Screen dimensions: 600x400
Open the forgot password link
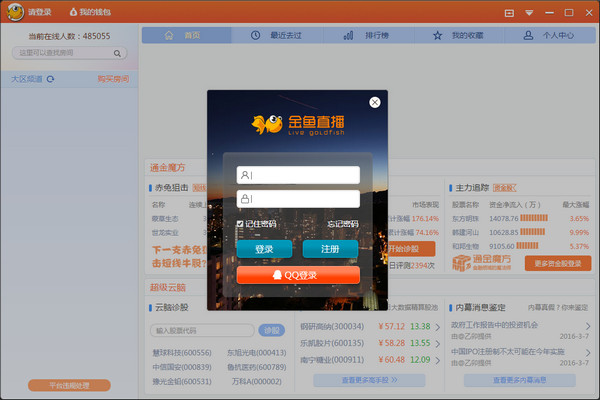point(342,224)
